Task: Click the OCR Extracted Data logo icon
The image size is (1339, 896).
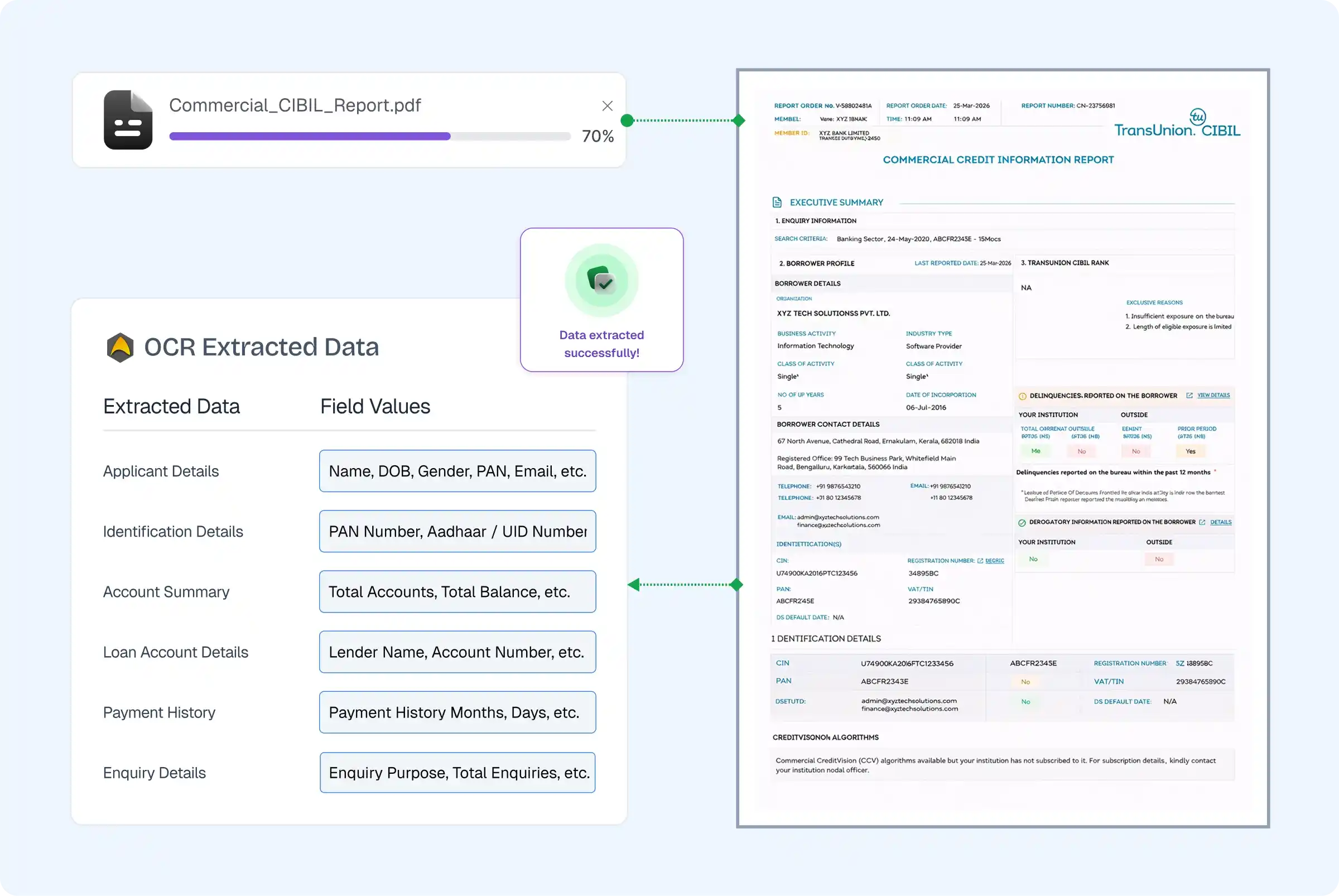Action: coord(121,347)
